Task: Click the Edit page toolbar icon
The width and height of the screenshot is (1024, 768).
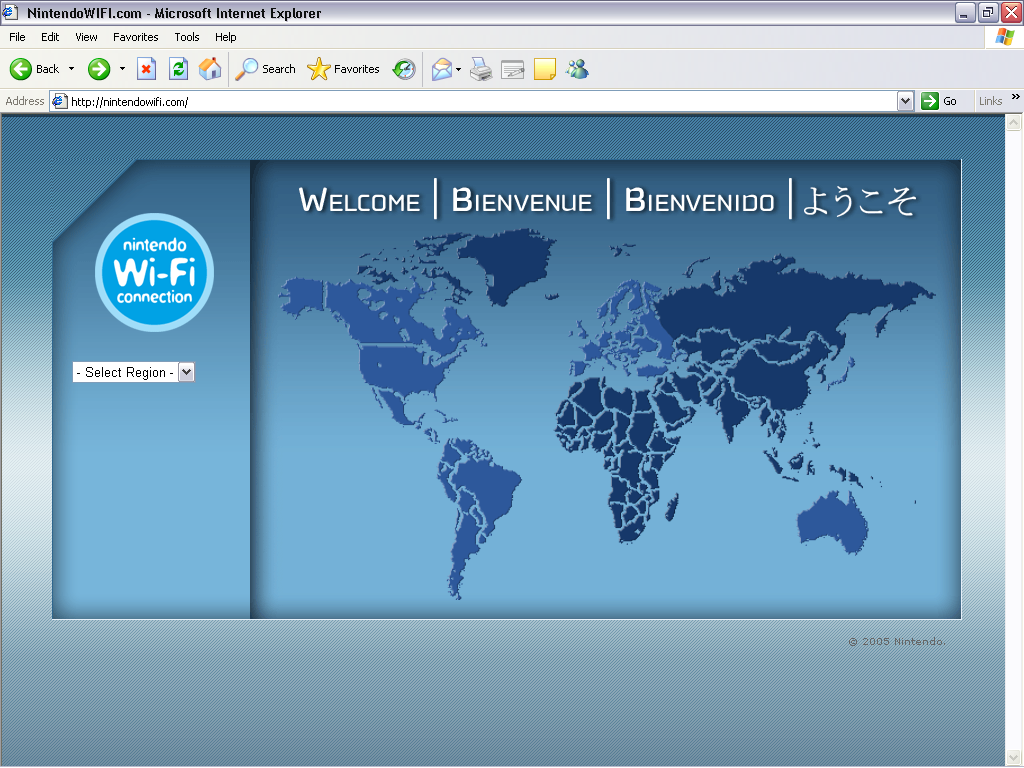Action: 513,69
